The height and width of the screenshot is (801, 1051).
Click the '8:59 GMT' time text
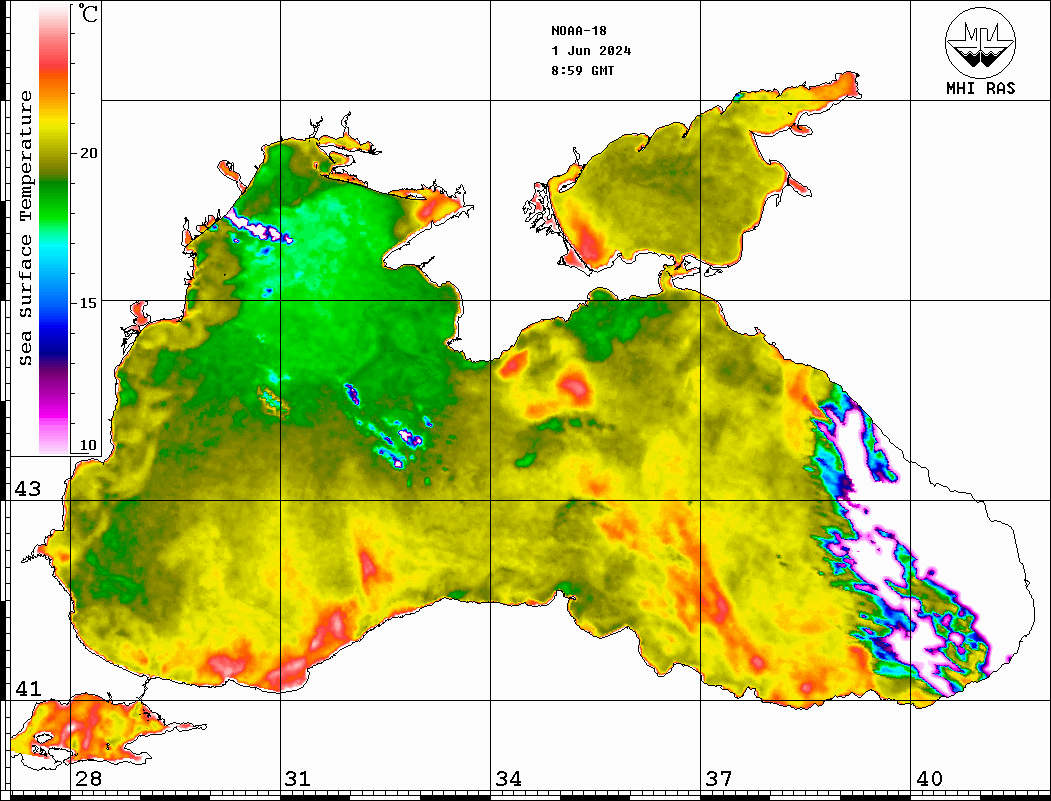[582, 70]
